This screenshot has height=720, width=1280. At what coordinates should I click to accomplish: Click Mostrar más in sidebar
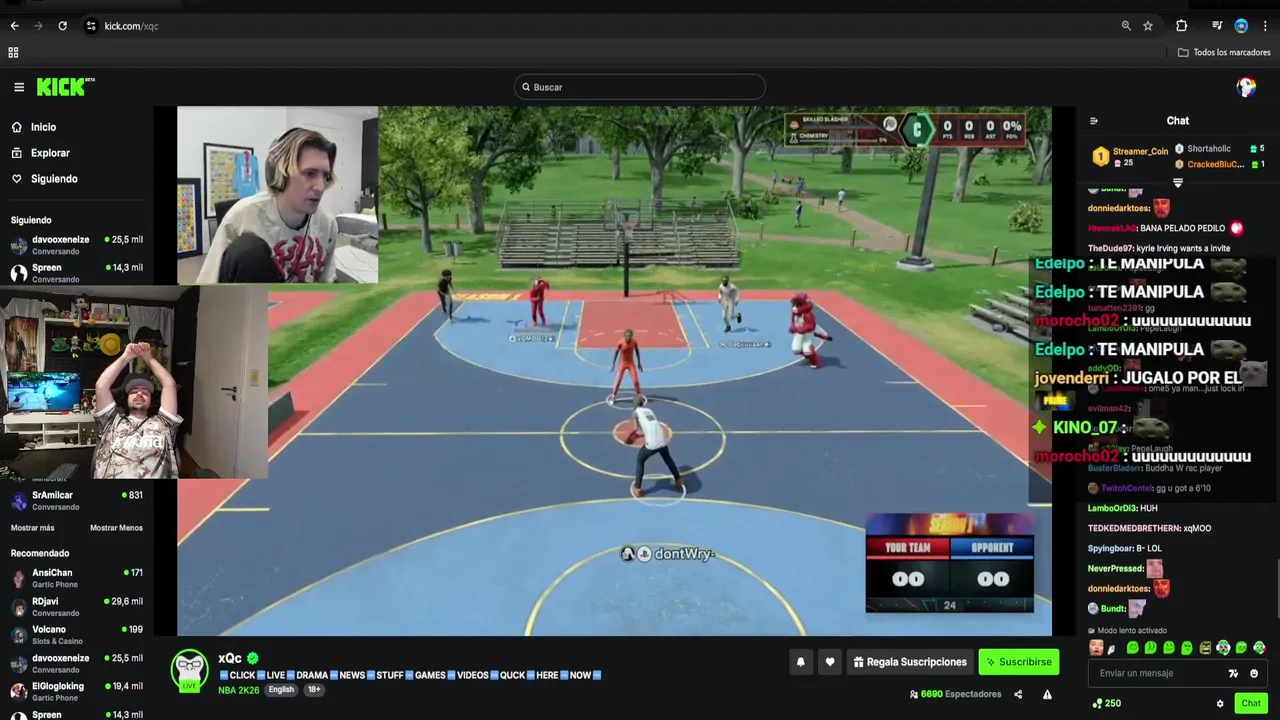(33, 528)
